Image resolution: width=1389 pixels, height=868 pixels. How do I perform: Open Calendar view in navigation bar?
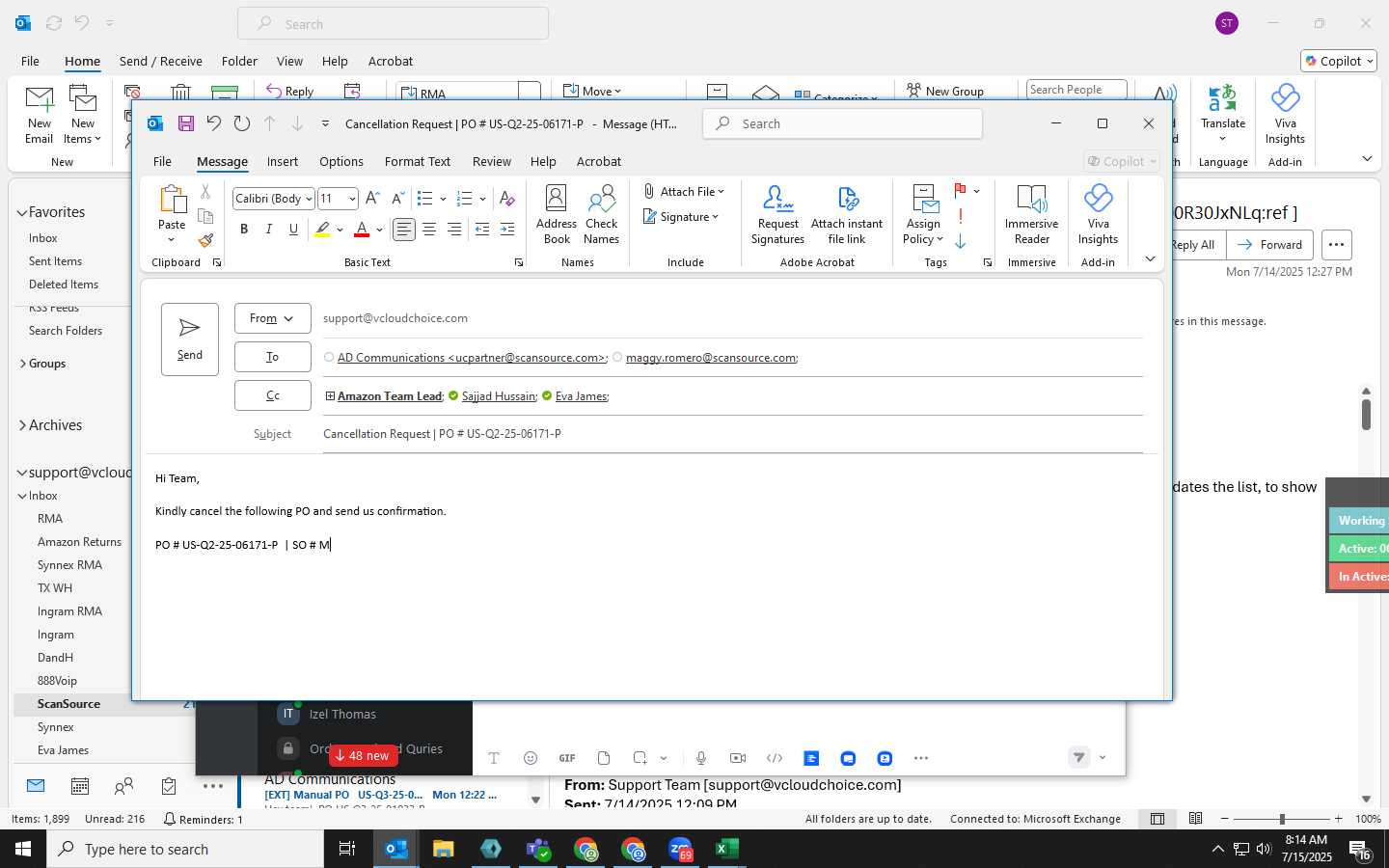(80, 786)
